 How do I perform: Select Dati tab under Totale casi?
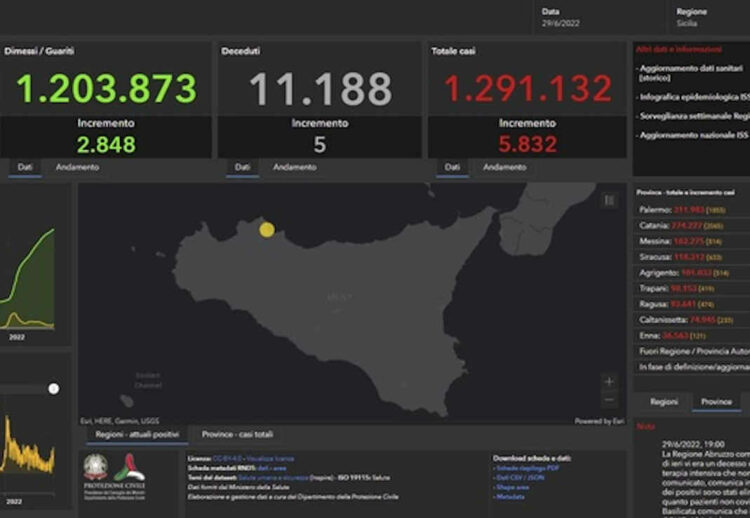coord(452,167)
